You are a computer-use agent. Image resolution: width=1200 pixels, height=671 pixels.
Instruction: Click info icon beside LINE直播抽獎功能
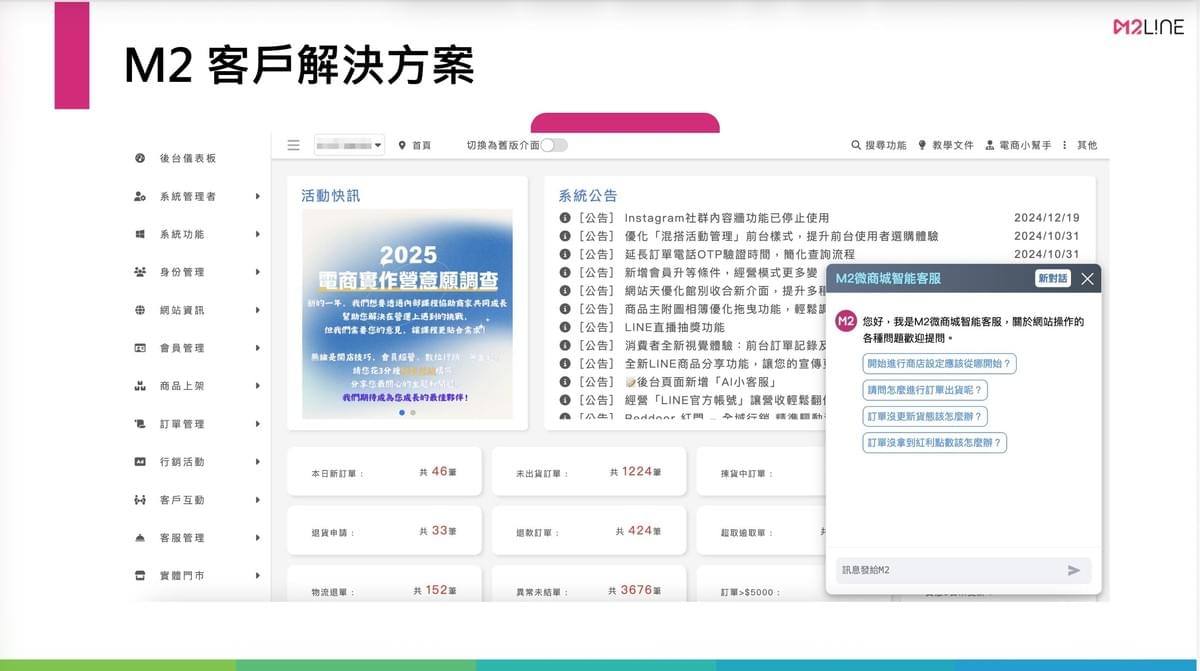coord(565,327)
